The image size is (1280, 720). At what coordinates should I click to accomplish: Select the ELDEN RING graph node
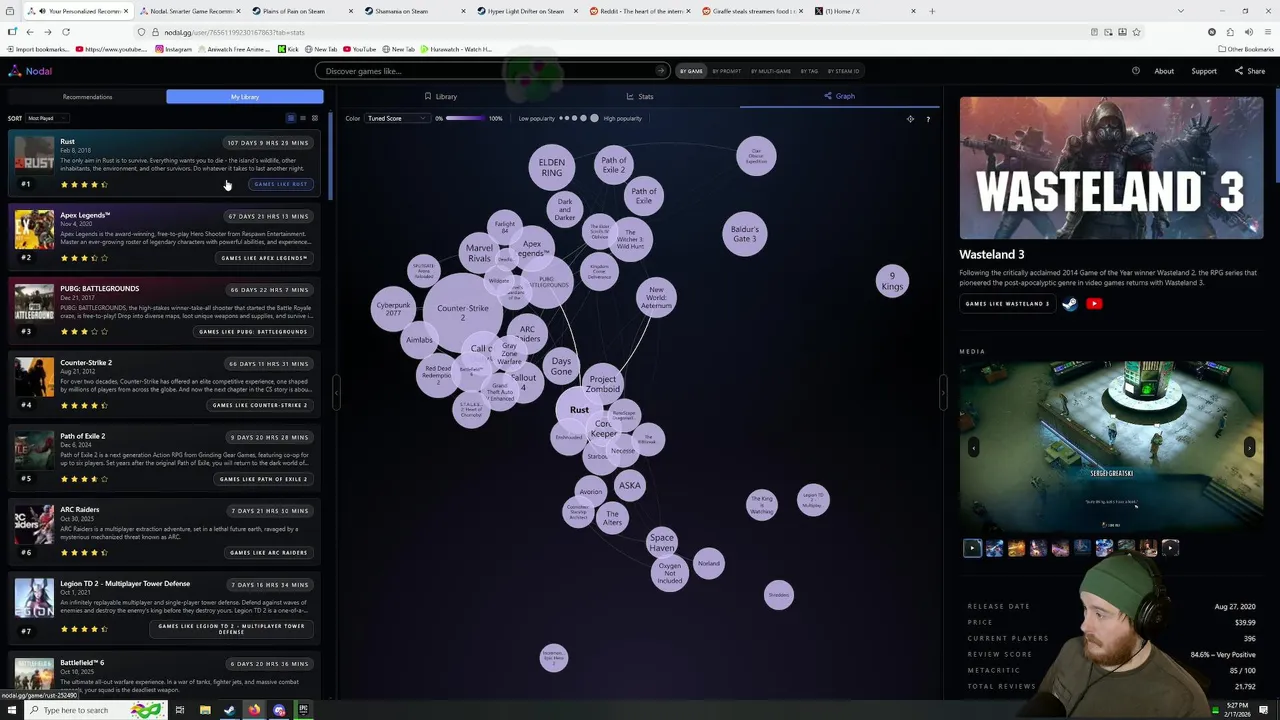(551, 168)
